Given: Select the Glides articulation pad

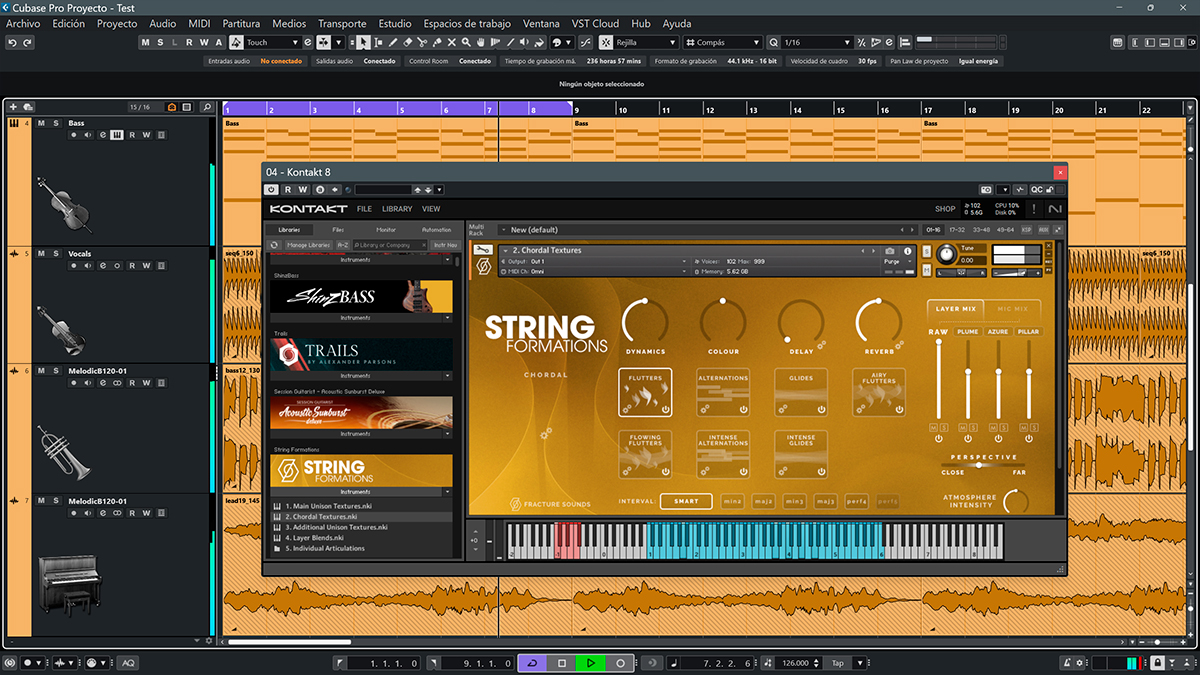Looking at the screenshot, I should (801, 392).
